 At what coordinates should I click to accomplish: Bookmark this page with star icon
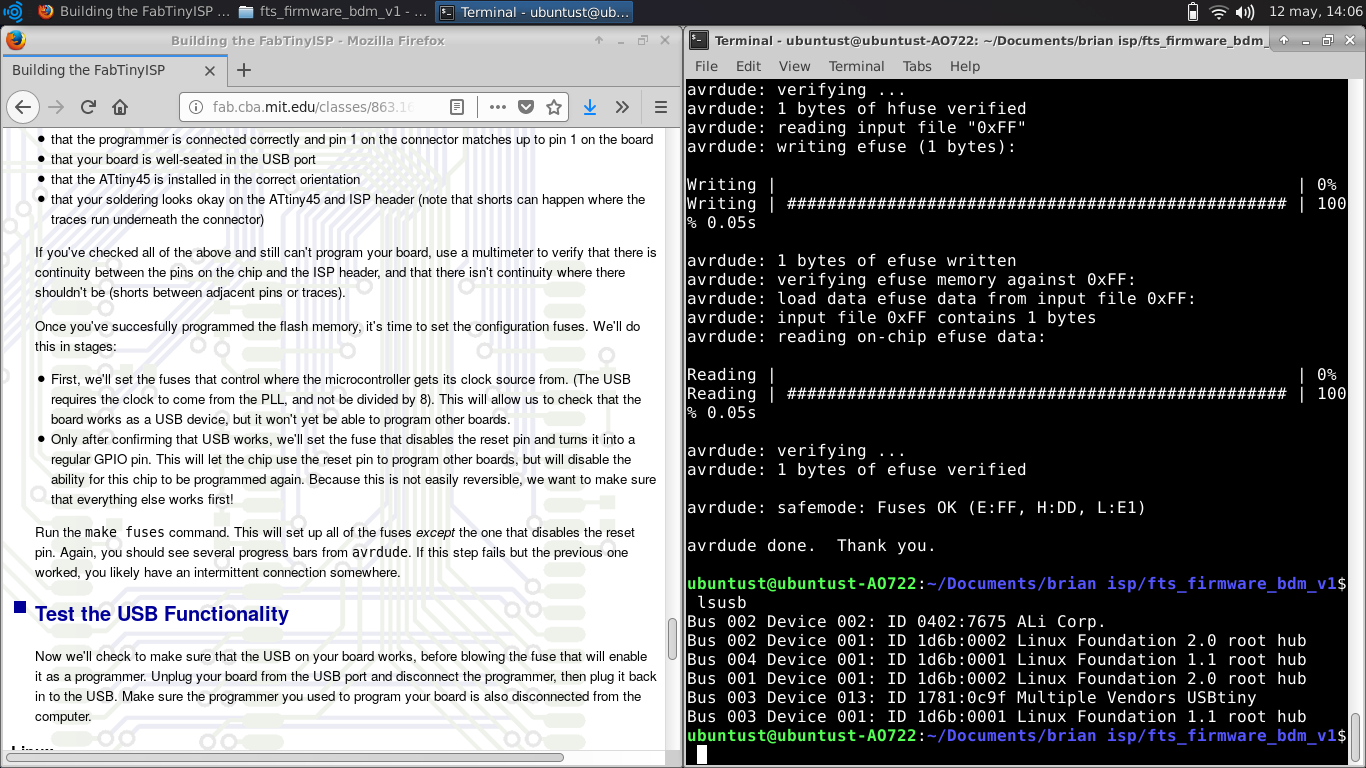pos(554,107)
